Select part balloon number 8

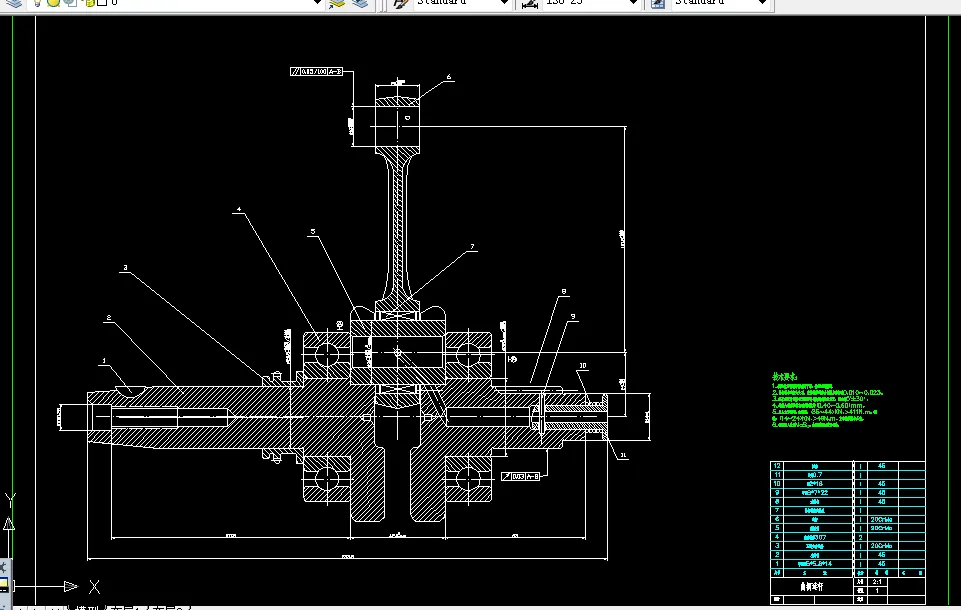(564, 292)
